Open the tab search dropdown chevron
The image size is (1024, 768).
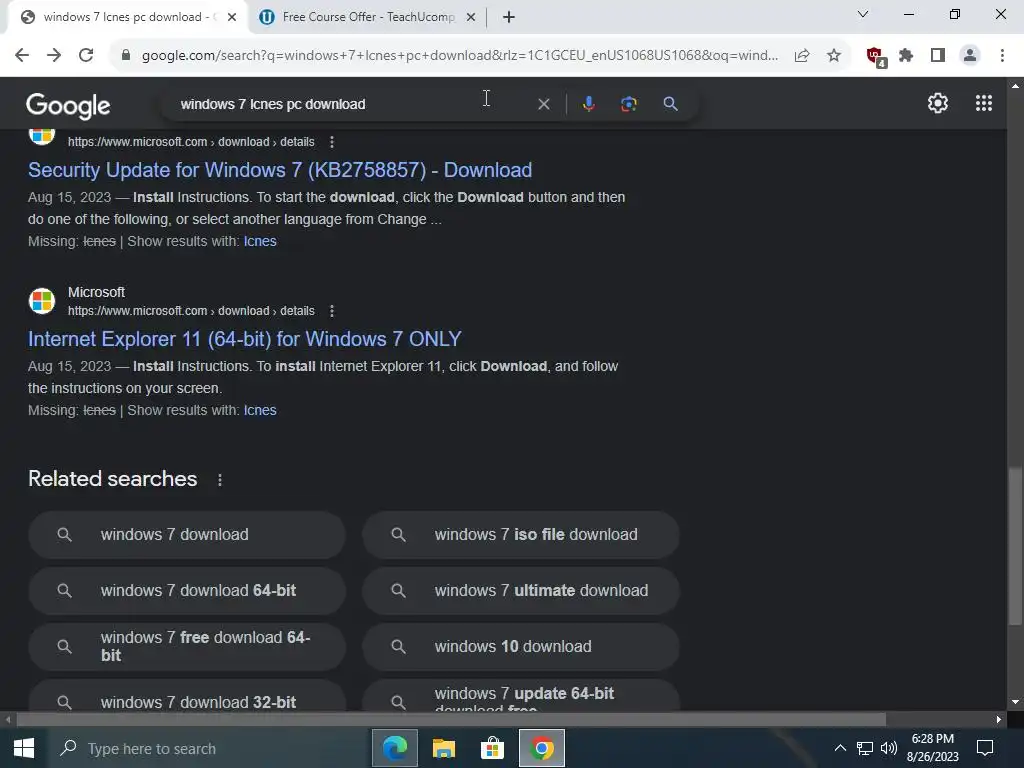pyautogui.click(x=863, y=14)
